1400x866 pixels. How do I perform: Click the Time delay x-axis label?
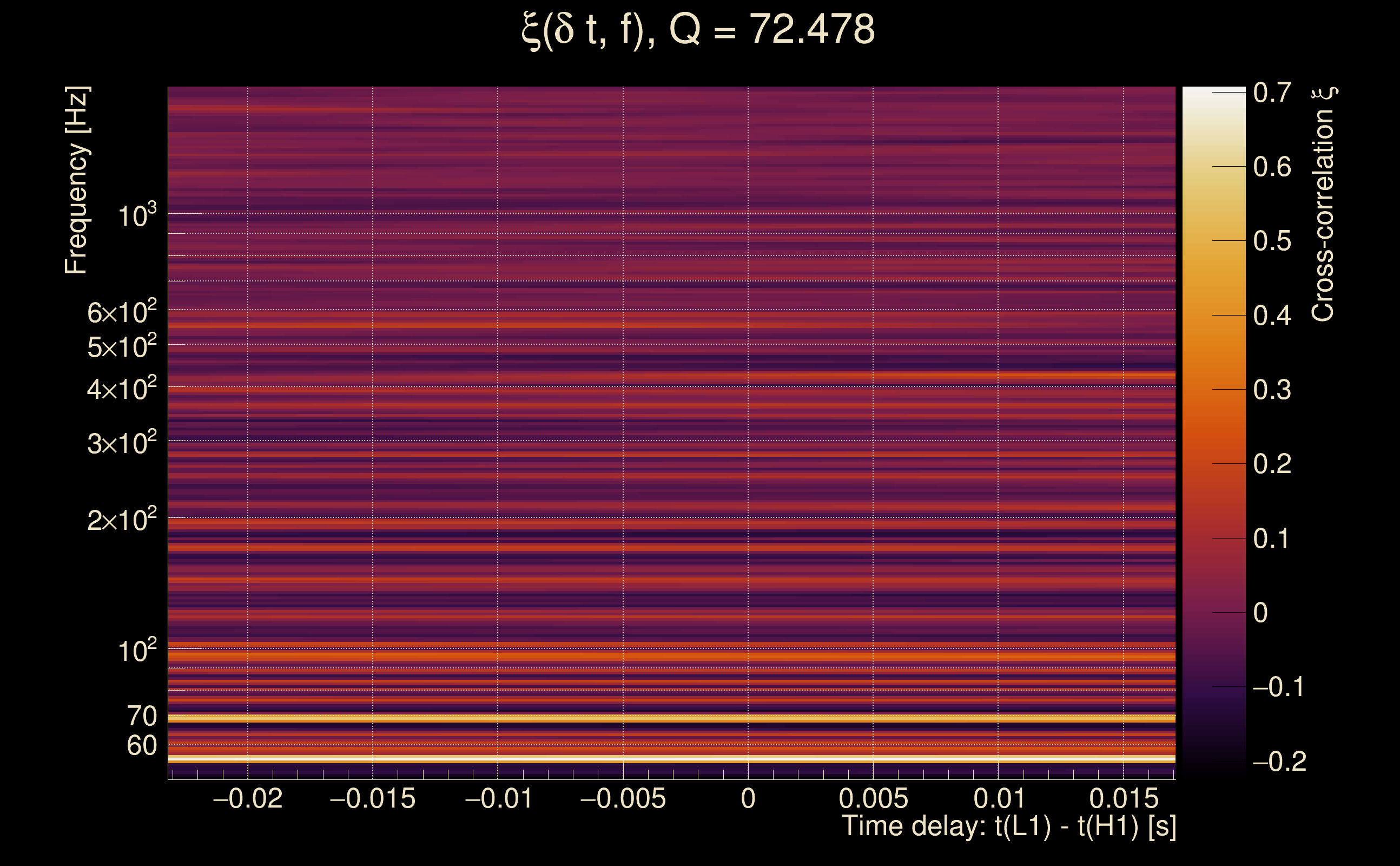pyautogui.click(x=1008, y=826)
